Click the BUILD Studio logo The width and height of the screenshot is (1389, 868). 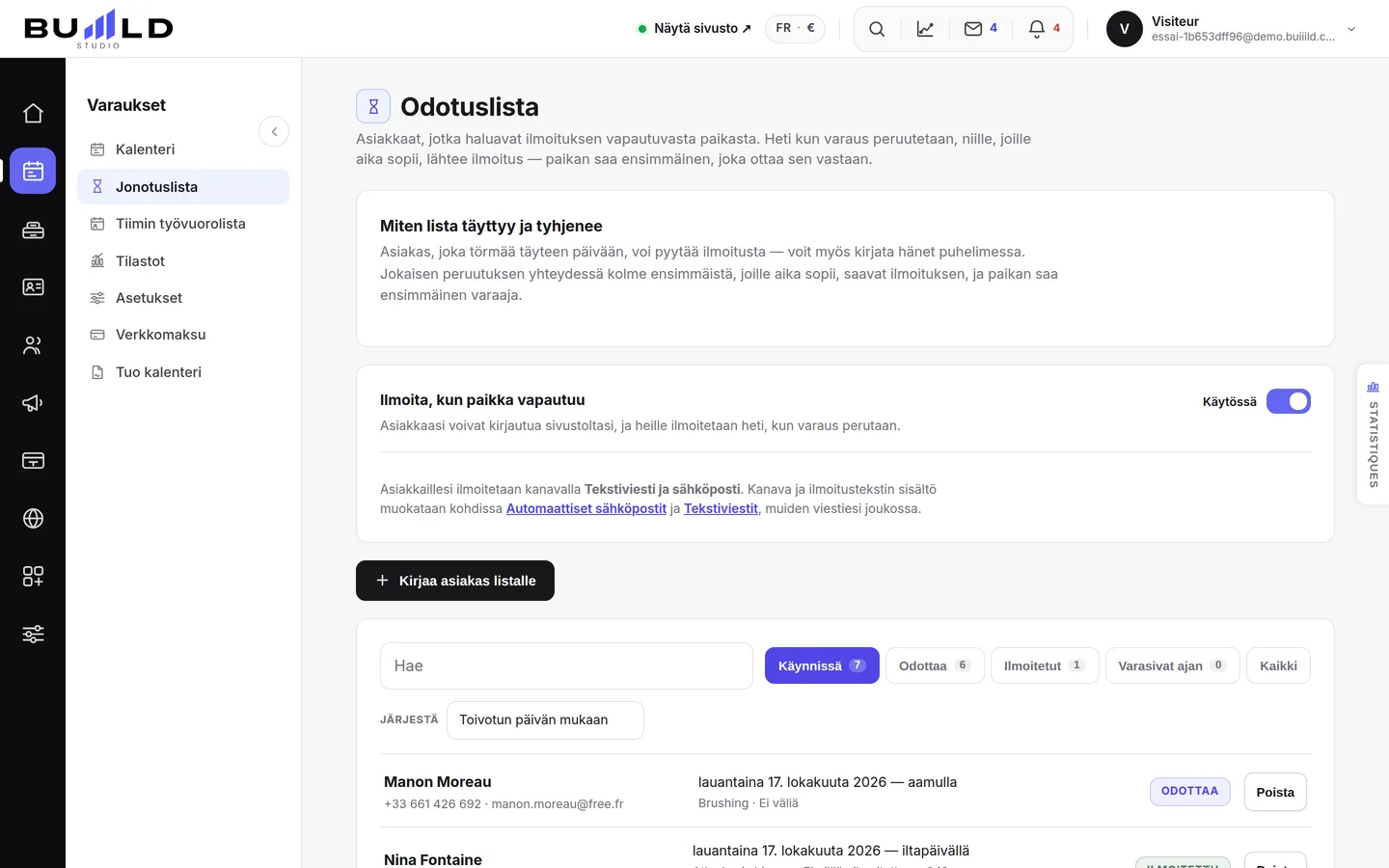[x=98, y=29]
